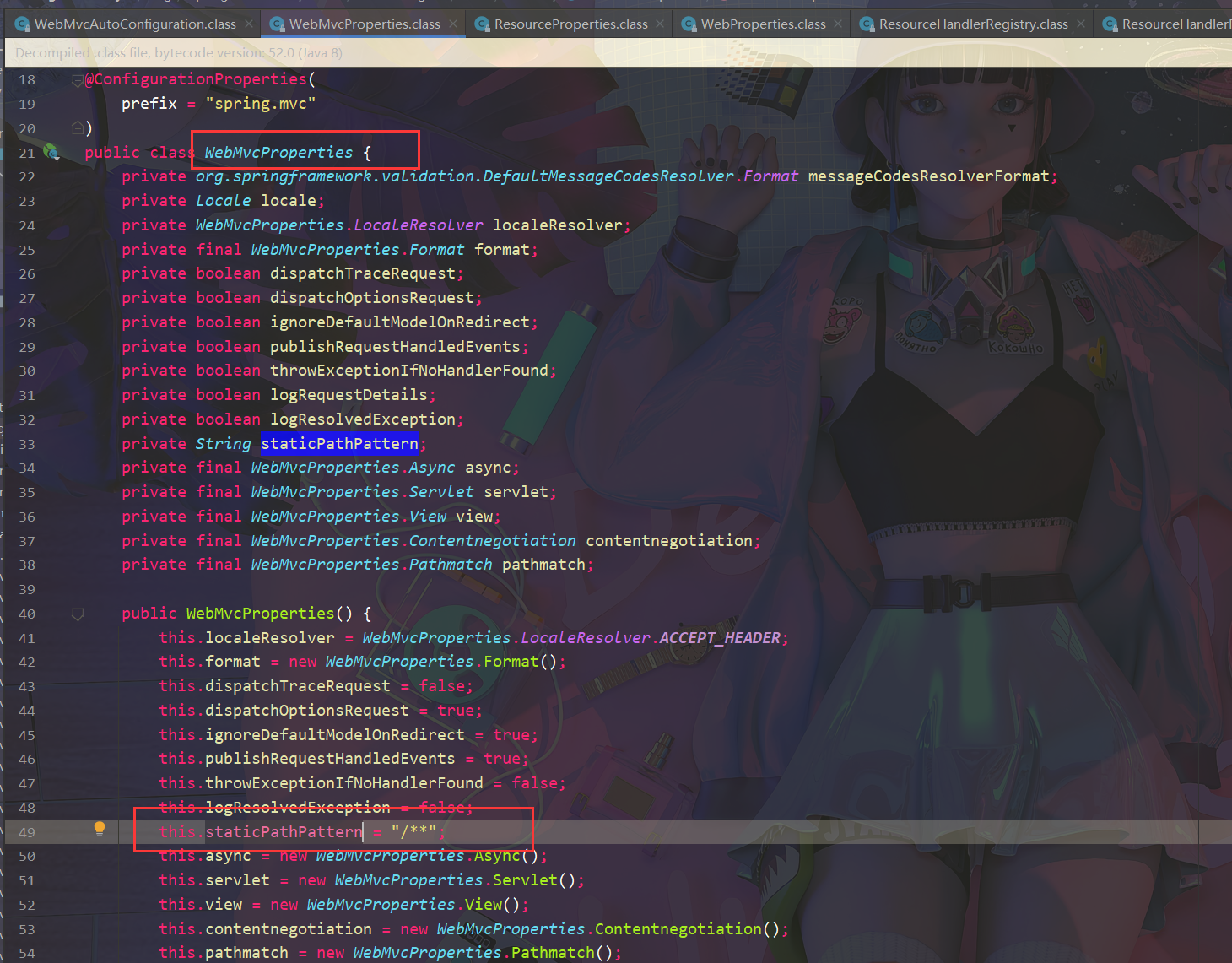This screenshot has height=963, width=1232.
Task: Open the ResourceHandlerRegistry.class tab
Action: point(973,24)
